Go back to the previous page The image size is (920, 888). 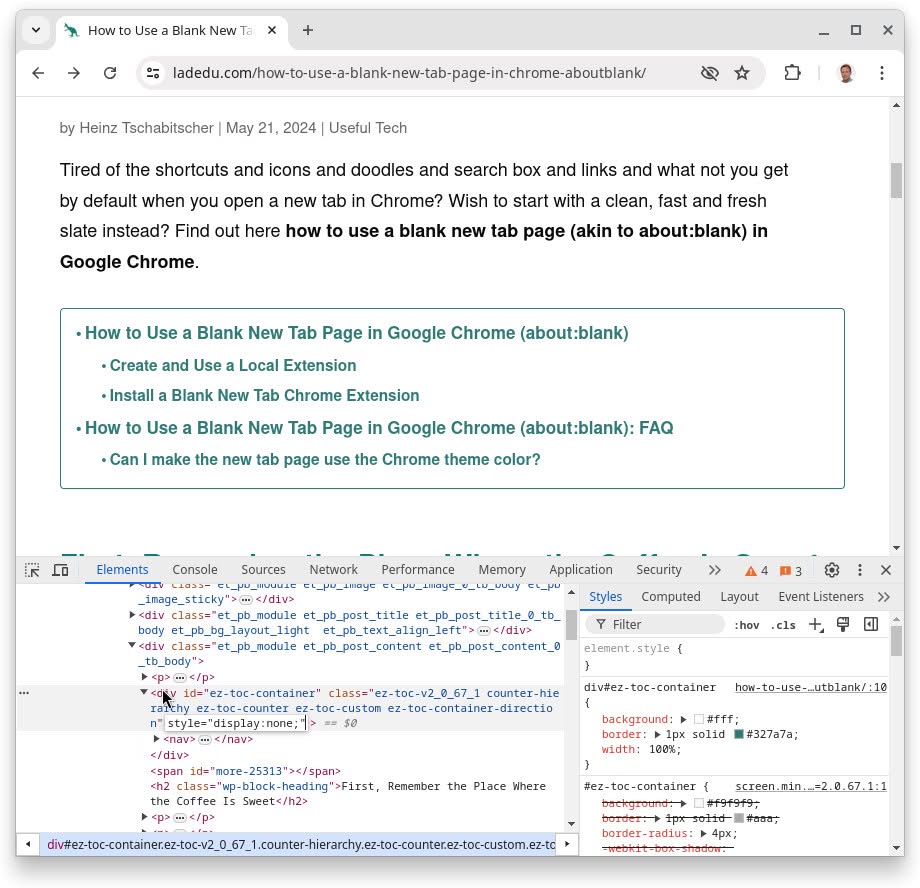tap(38, 73)
